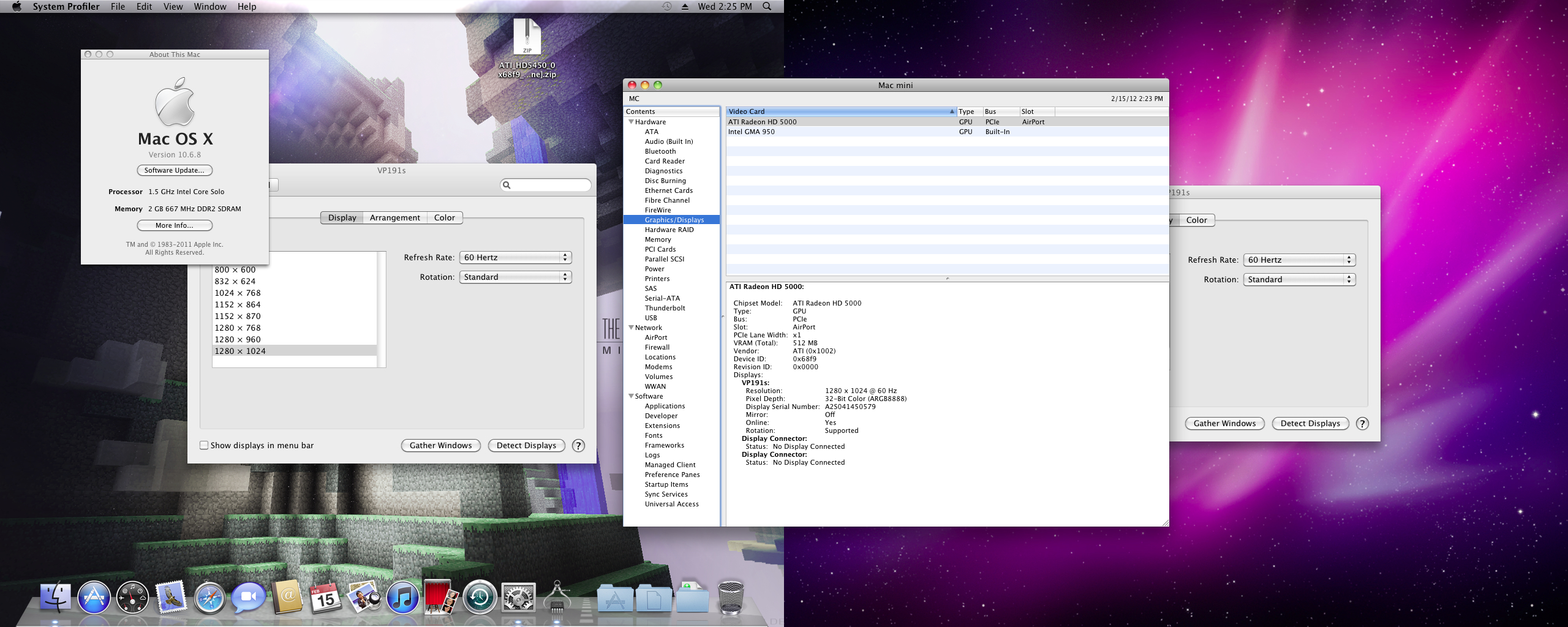Click Gather Windows in left VP191s window

441,446
